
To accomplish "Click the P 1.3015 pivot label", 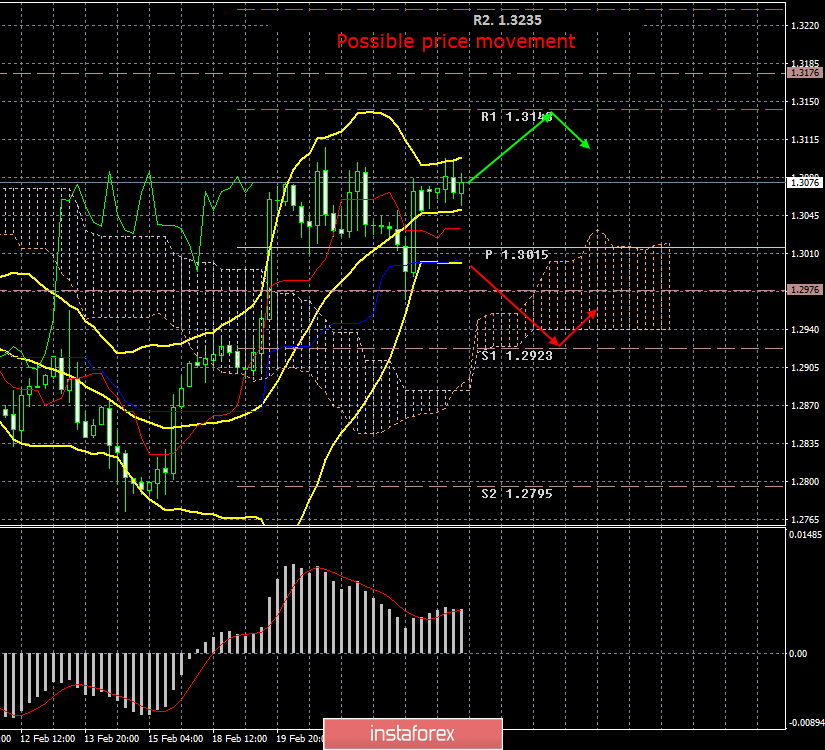I will (517, 255).
